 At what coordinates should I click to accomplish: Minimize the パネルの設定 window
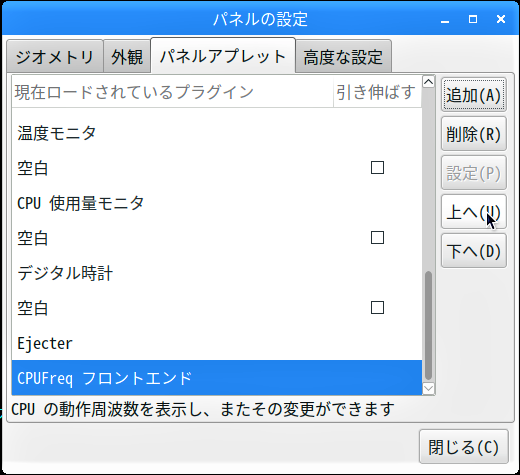point(445,19)
